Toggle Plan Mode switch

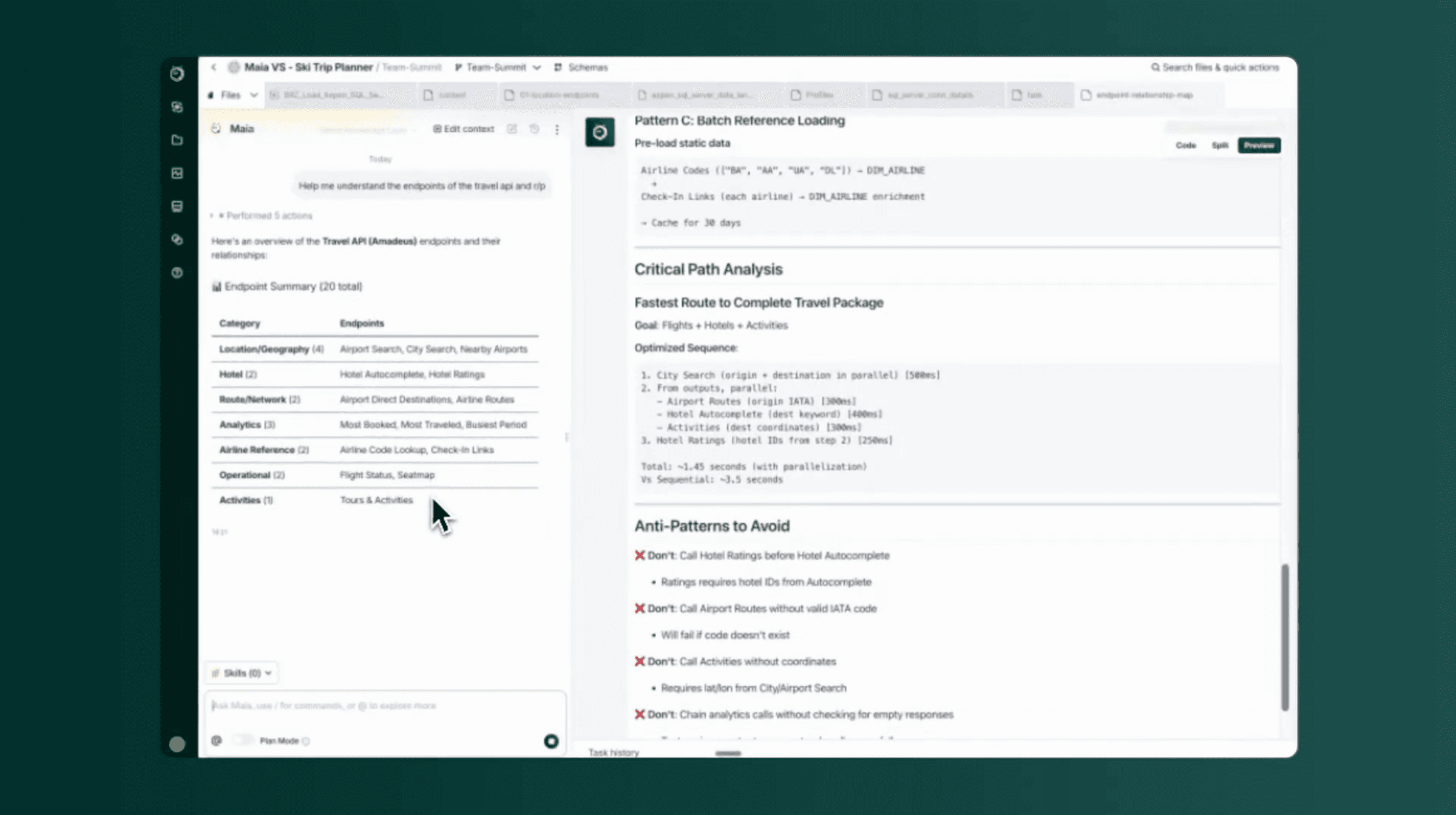point(243,740)
